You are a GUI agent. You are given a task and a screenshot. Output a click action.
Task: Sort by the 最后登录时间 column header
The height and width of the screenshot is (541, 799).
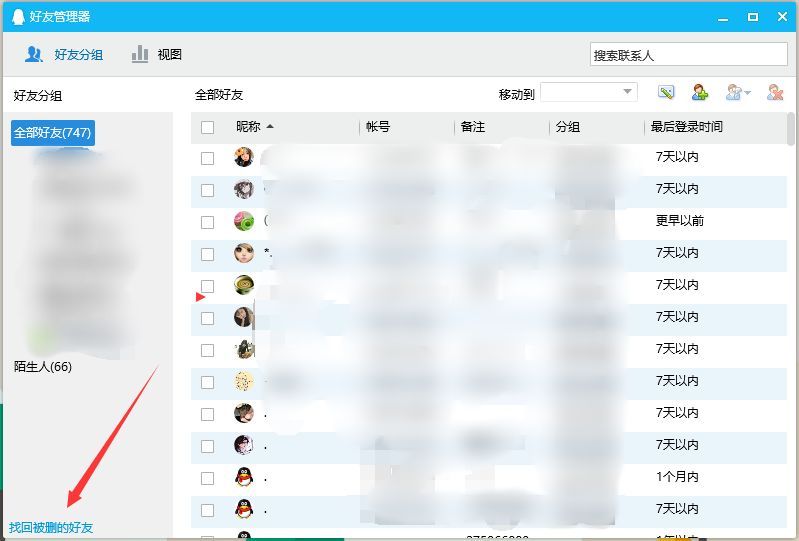(x=686, y=127)
